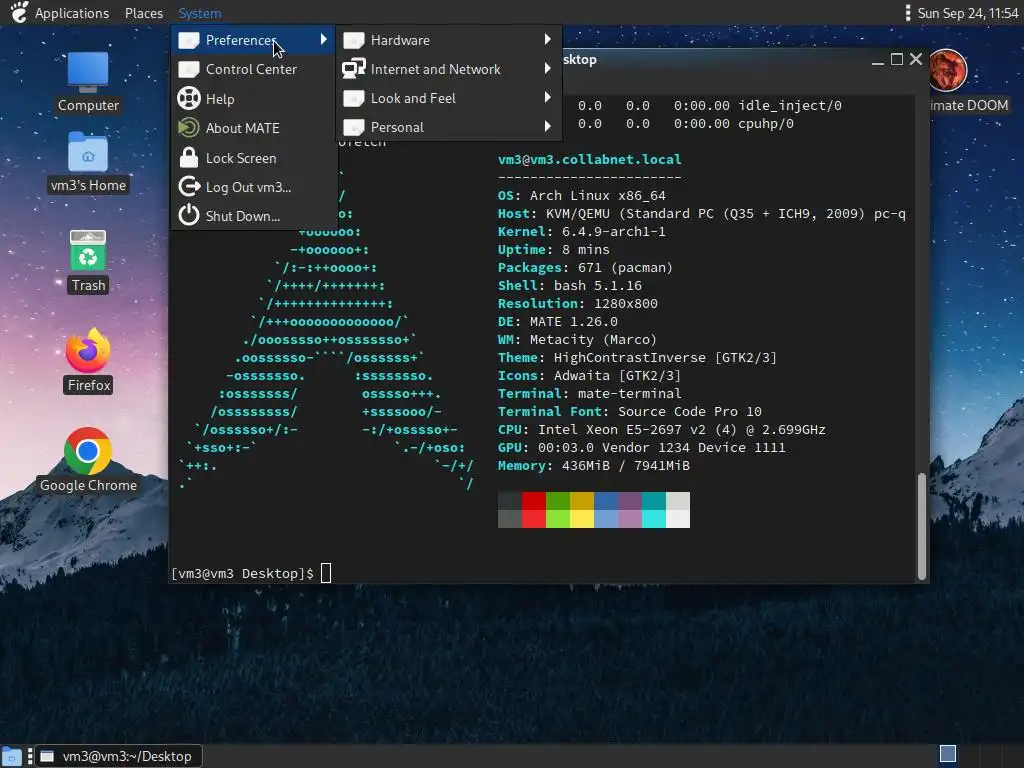Click the Theme: HighContrastInverse line
The width and height of the screenshot is (1024, 768).
(637, 357)
